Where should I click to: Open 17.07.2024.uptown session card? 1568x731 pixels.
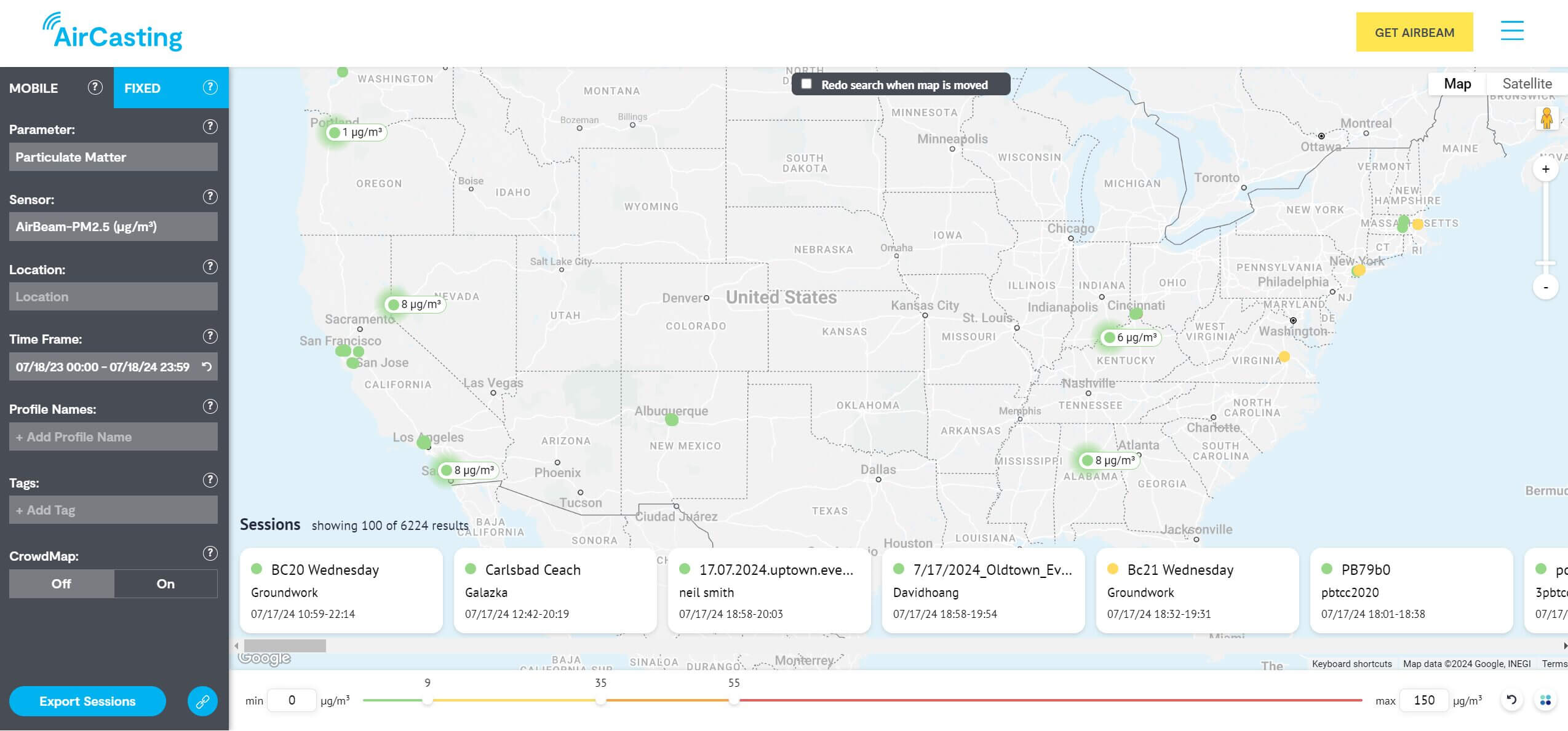click(x=770, y=591)
